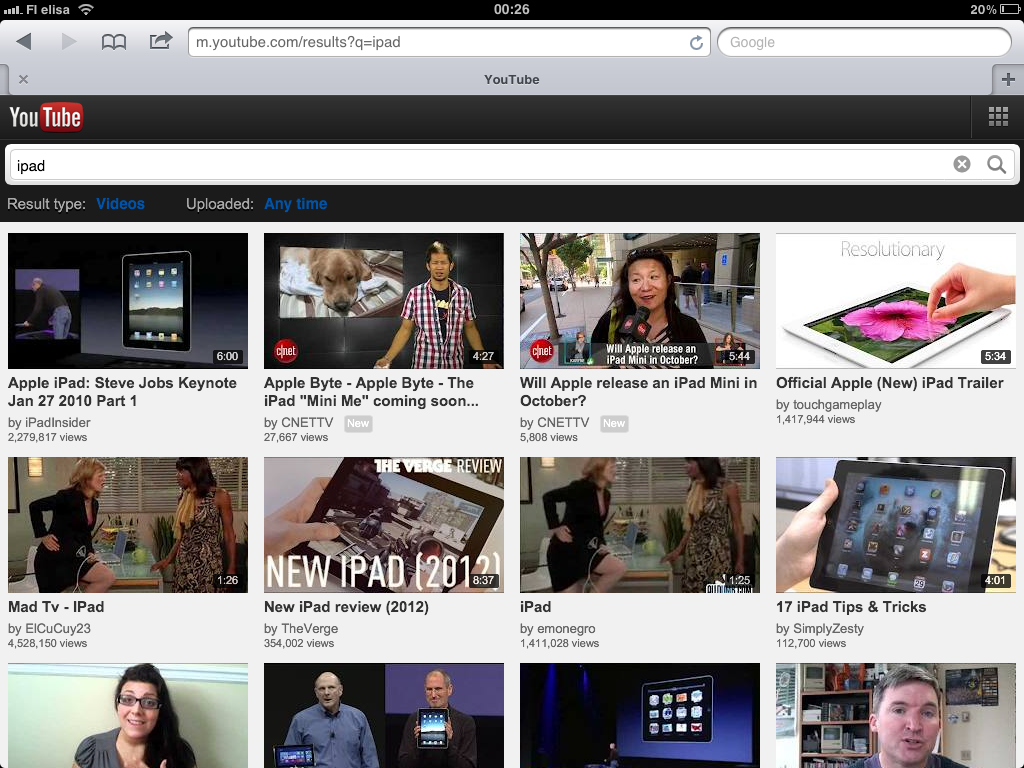Screen dimensions: 1024x768
Task: Open the dark stage iPad presentation thumbnail
Action: point(640,716)
